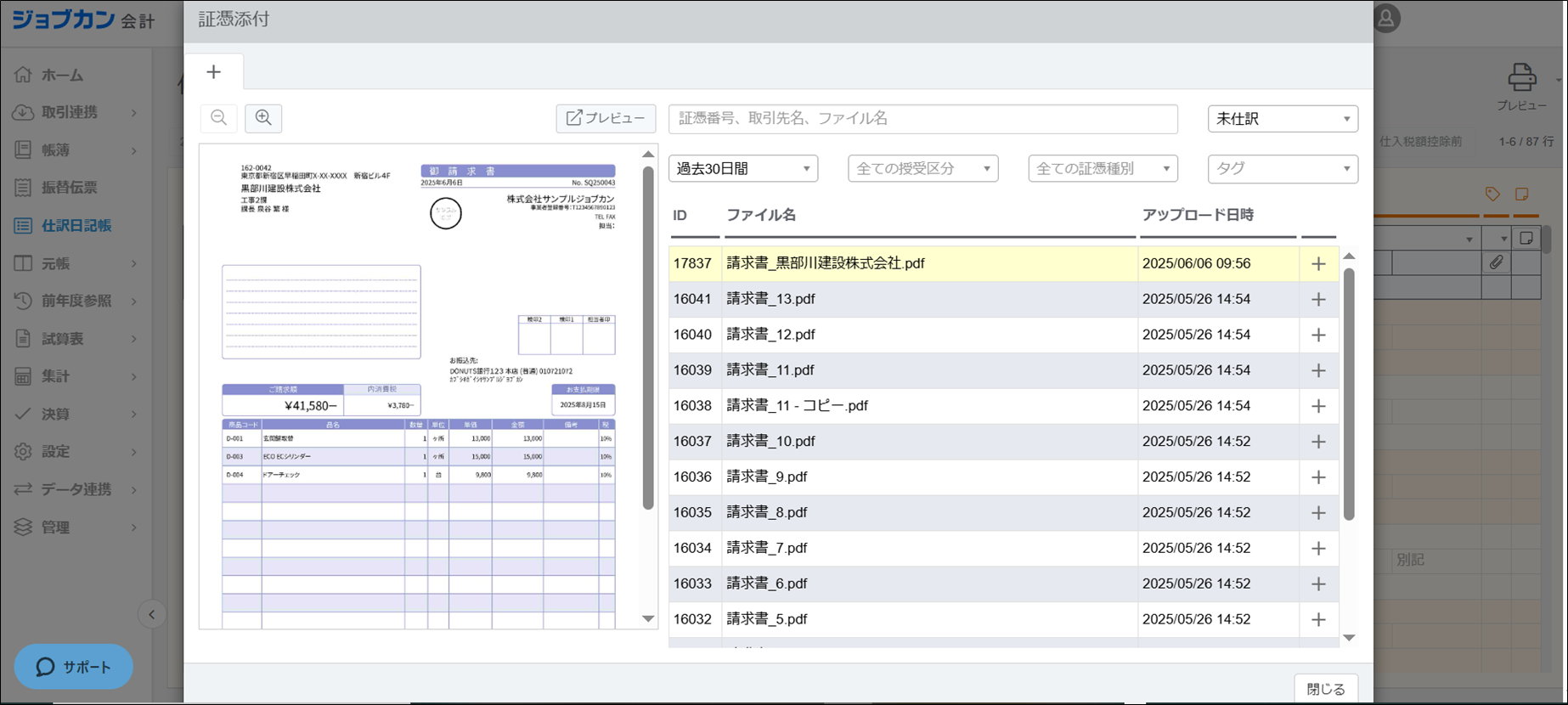
Task: Add 請求書_8.pdf with its plus icon
Action: click(1318, 513)
